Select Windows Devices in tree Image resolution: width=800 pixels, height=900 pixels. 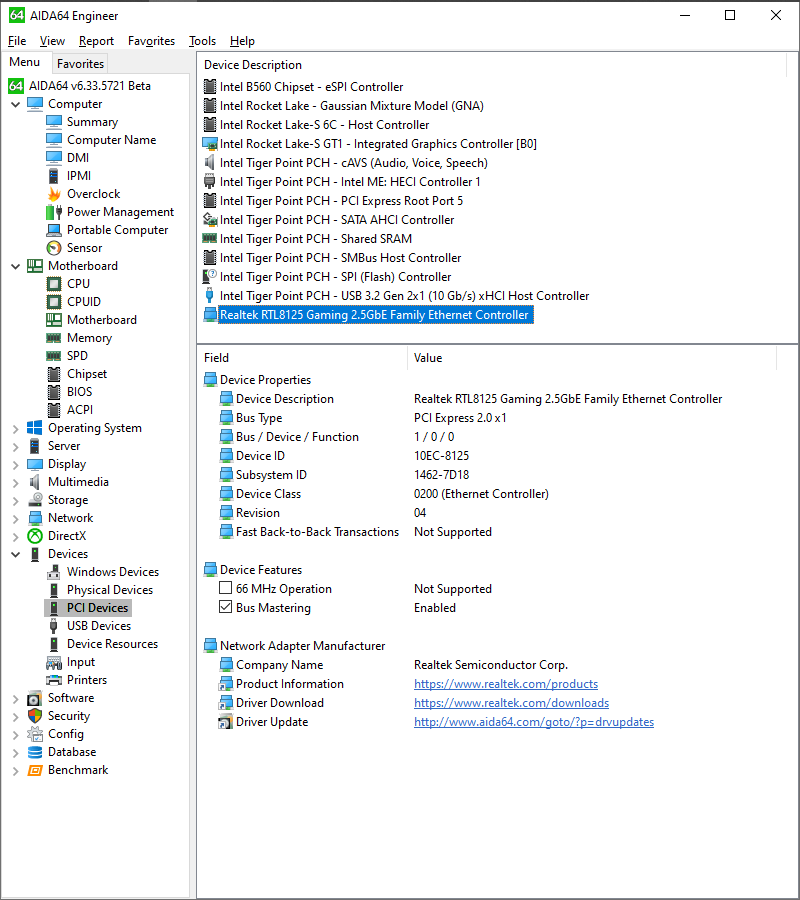point(112,572)
